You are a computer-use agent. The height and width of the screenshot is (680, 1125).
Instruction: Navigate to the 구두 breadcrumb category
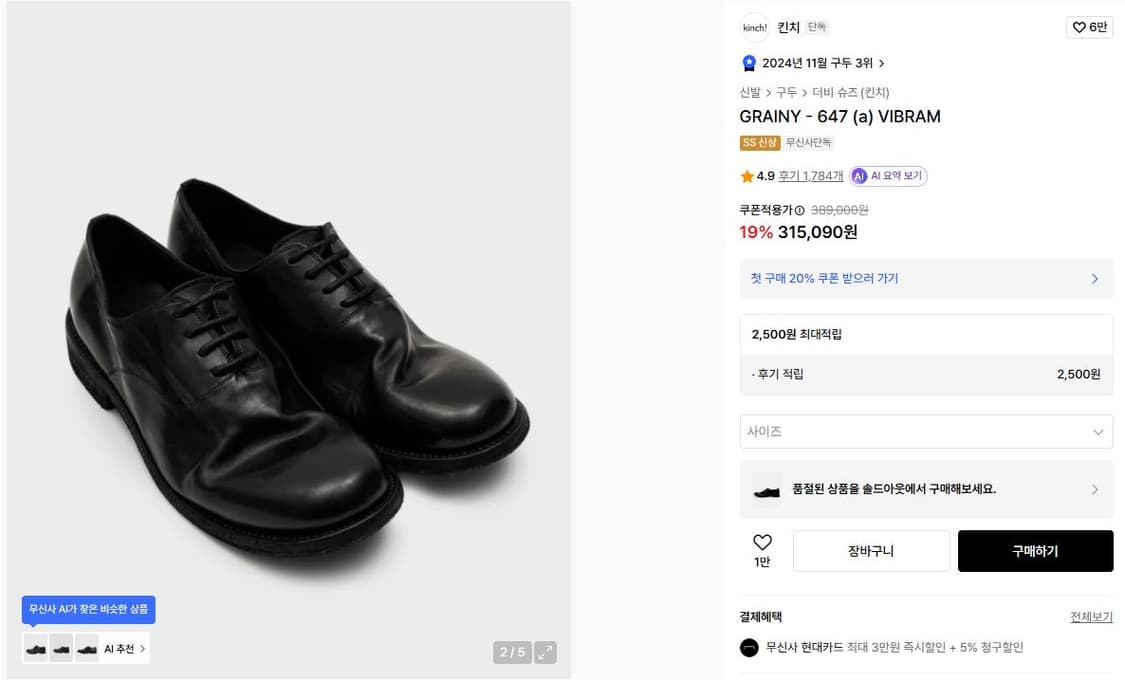coord(786,92)
